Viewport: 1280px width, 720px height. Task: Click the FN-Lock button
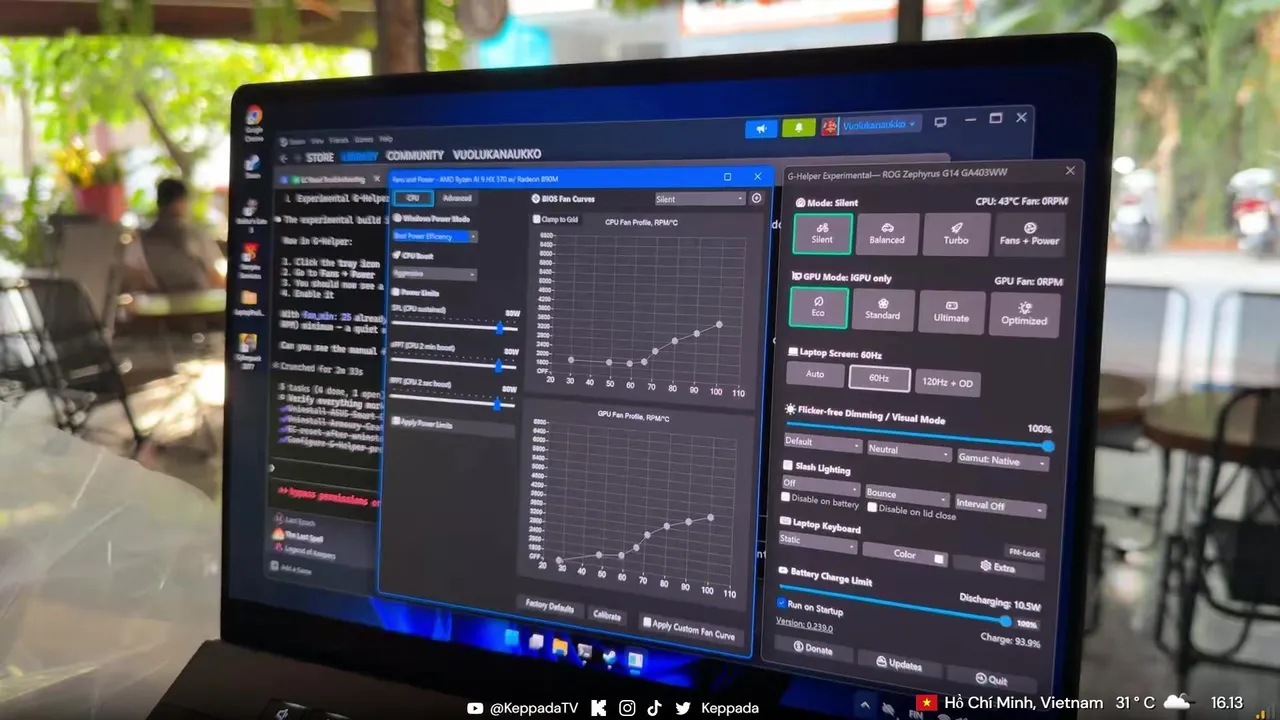[1023, 553]
